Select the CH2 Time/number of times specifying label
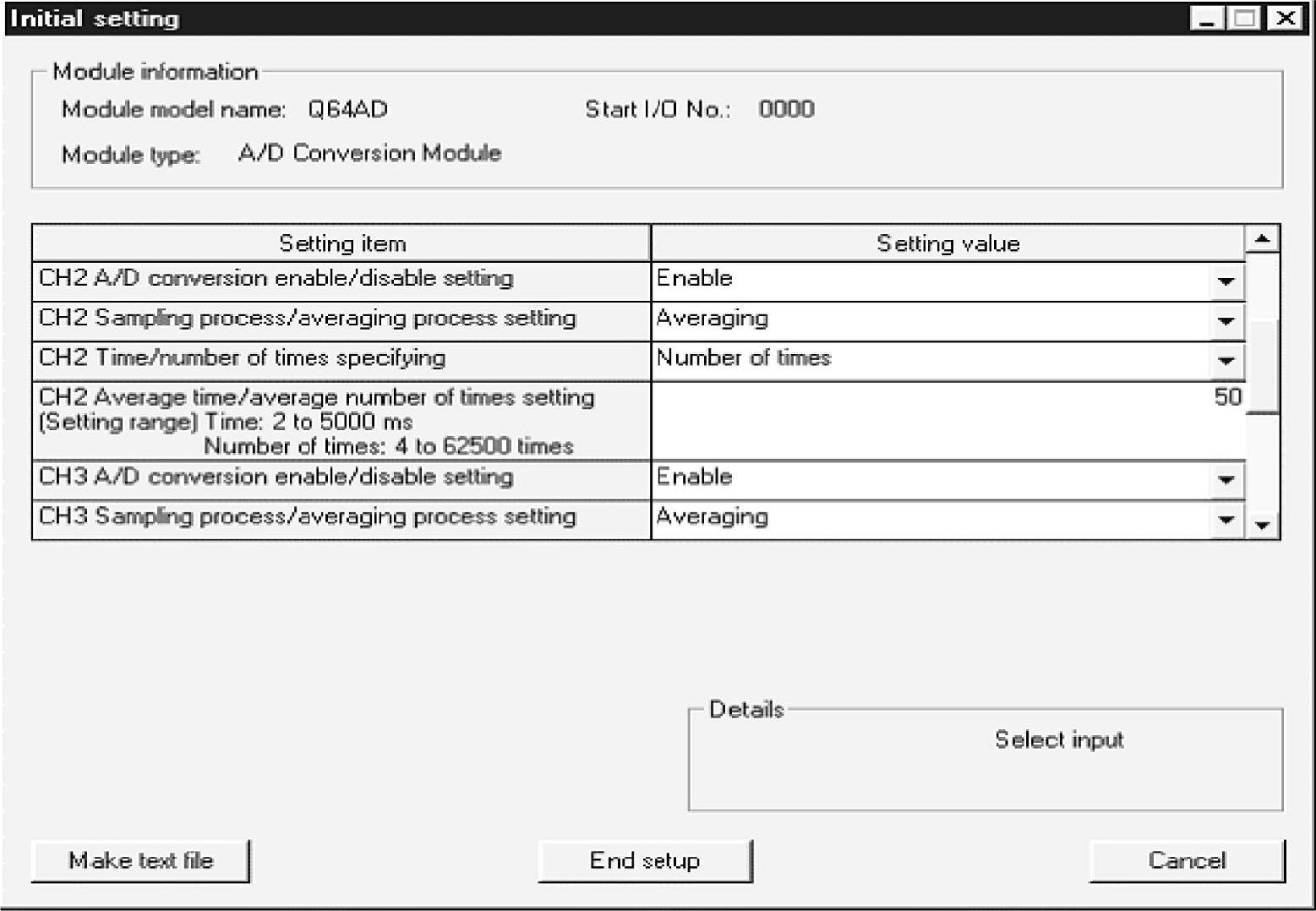Screen dimensions: 1316x911 (341, 361)
